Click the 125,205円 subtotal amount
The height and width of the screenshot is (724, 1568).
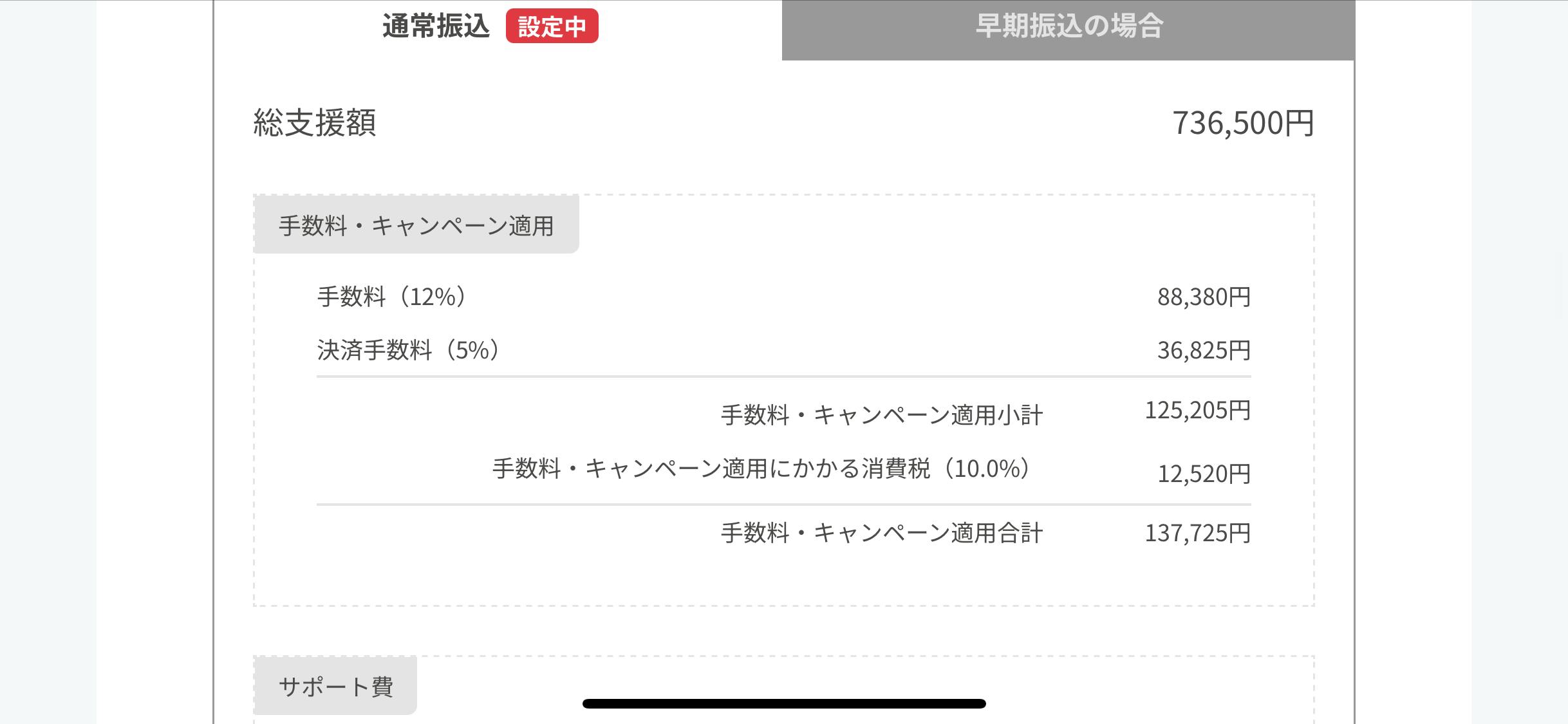(1197, 410)
